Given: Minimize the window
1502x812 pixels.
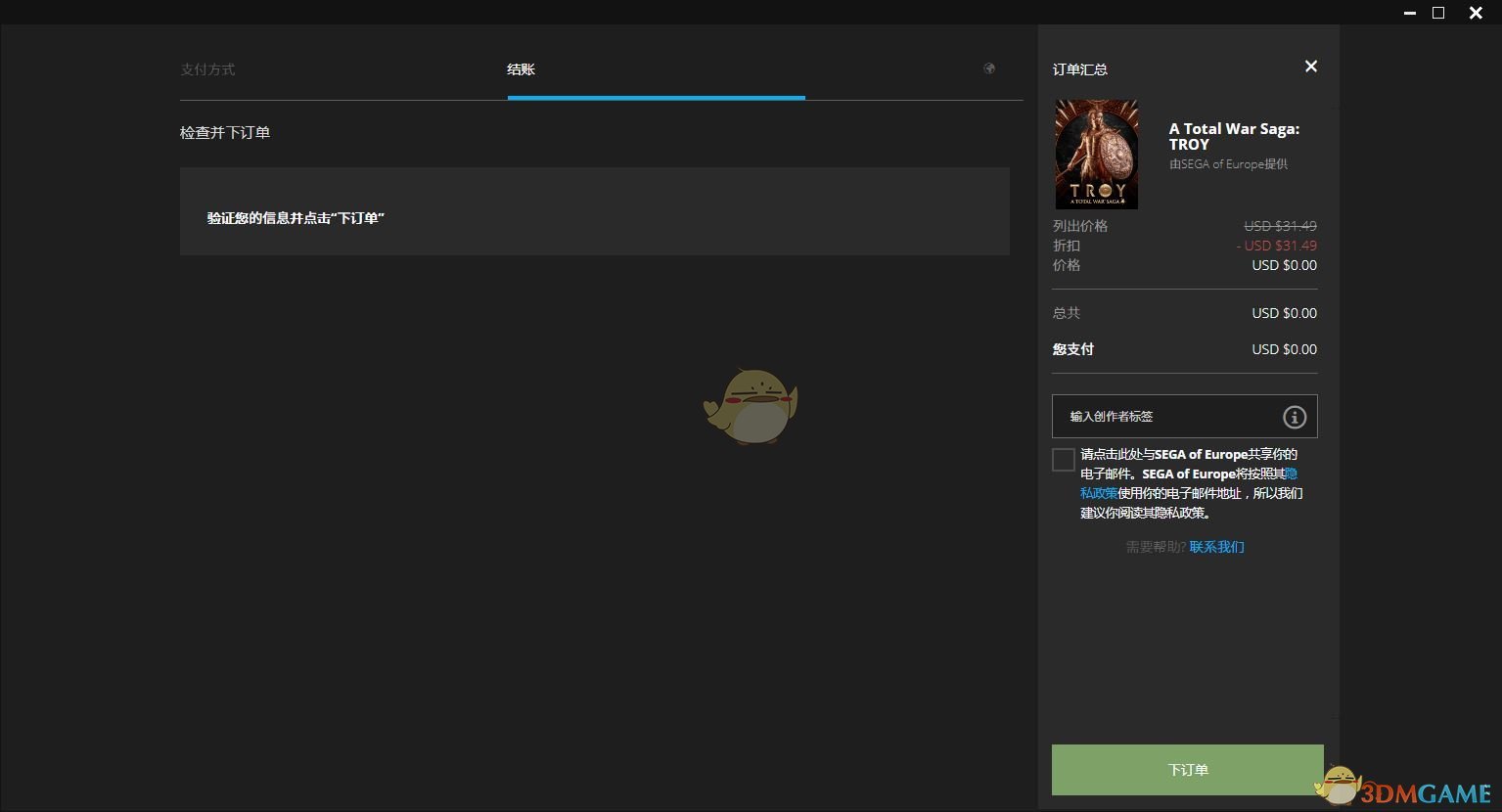Looking at the screenshot, I should point(1410,13).
